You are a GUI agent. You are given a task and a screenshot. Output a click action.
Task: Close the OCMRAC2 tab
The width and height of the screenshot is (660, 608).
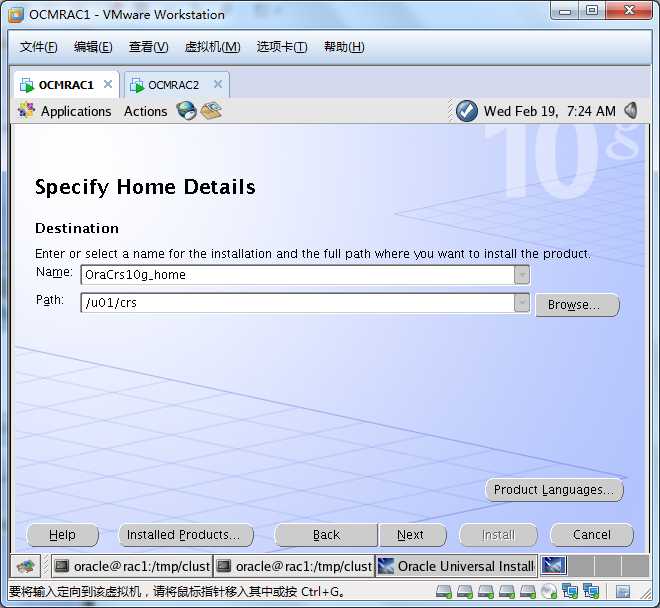(218, 84)
